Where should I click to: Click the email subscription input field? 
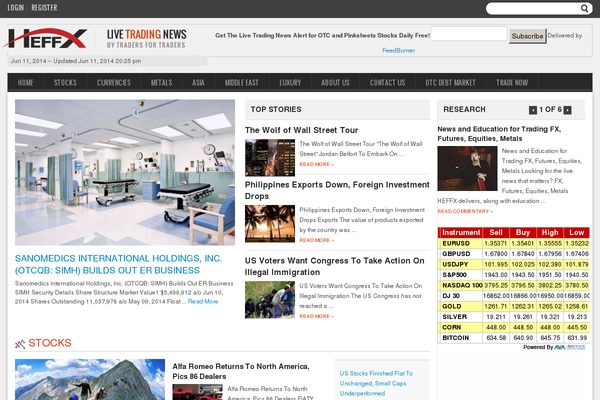(x=469, y=34)
